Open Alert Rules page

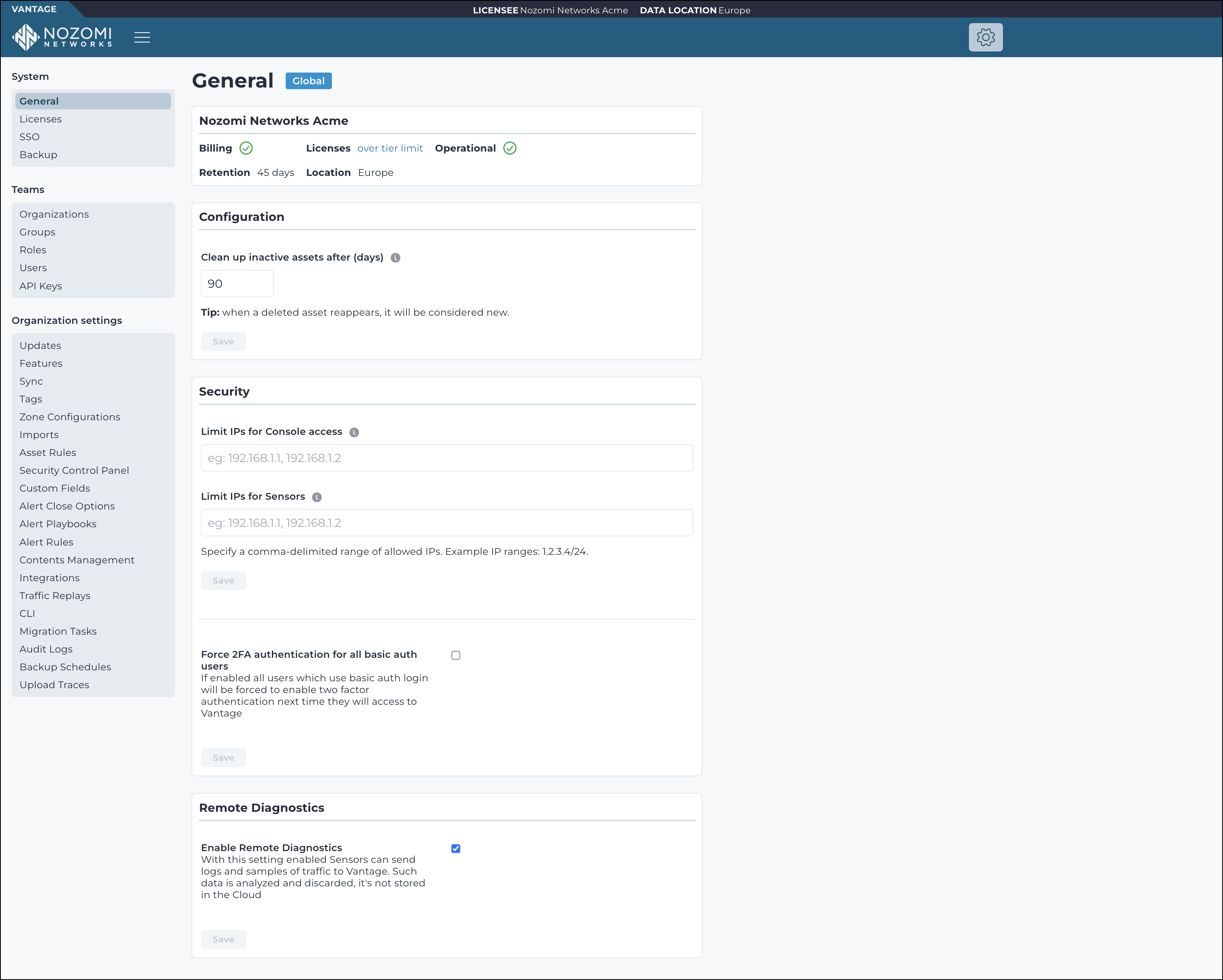tap(46, 542)
